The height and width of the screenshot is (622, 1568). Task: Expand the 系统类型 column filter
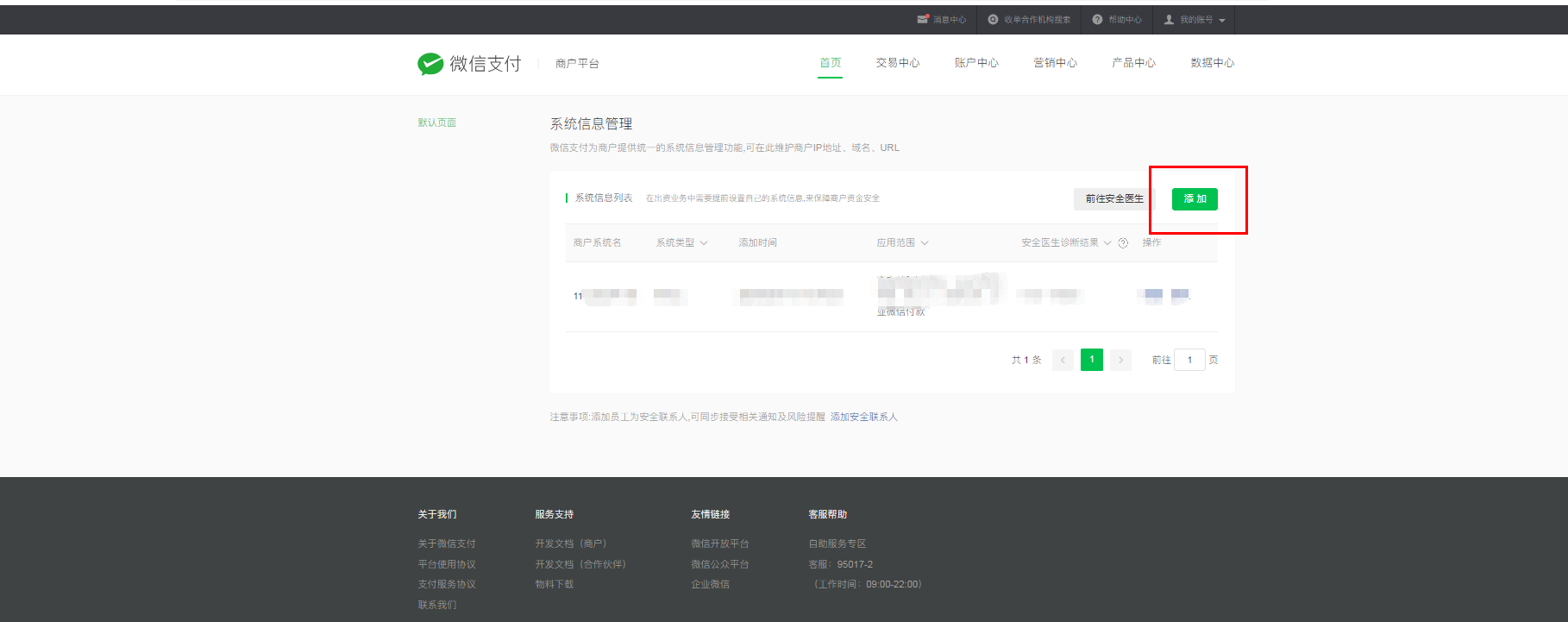704,243
